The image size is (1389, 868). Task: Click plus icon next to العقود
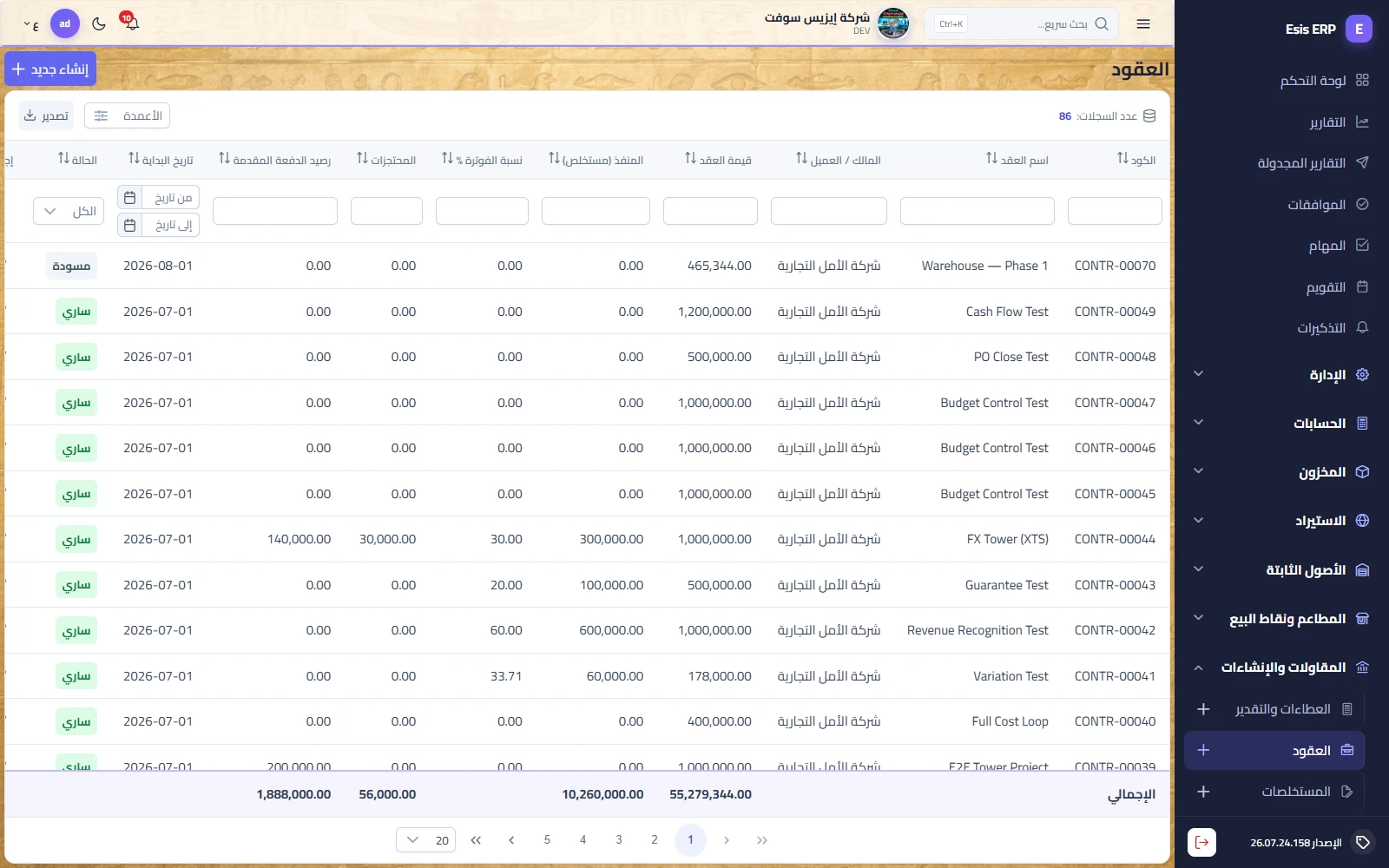(1203, 750)
